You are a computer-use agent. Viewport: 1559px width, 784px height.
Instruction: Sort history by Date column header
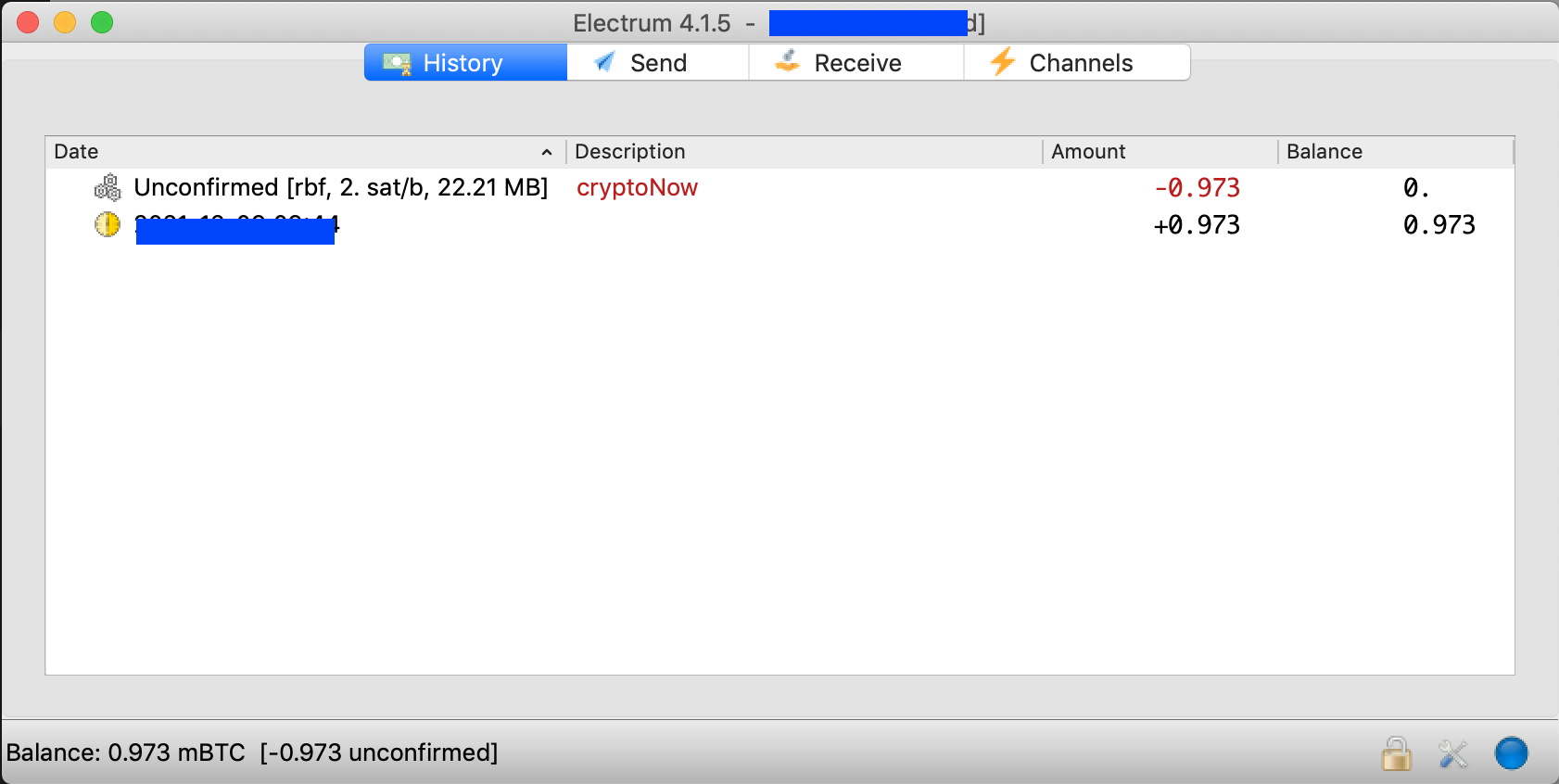[305, 152]
